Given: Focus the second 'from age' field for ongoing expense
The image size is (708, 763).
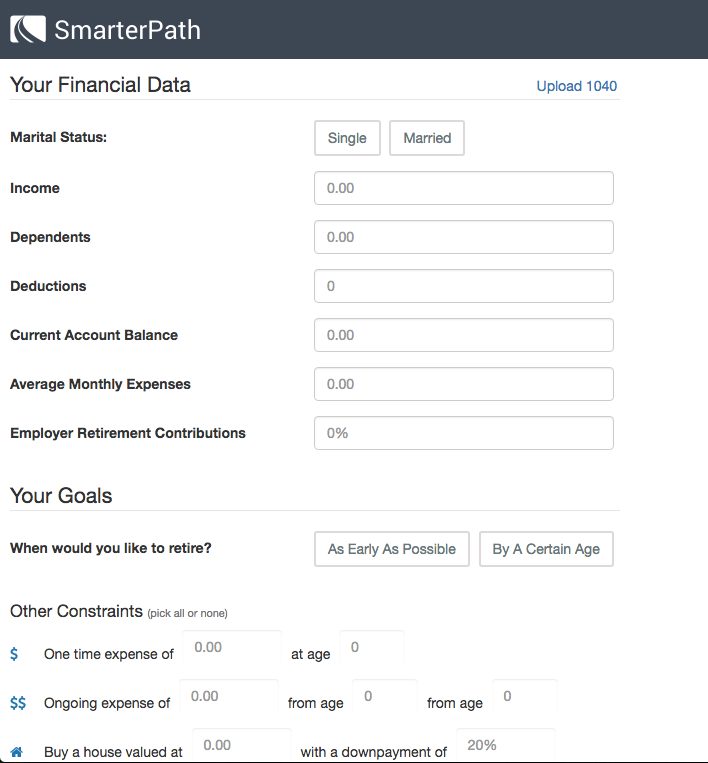Looking at the screenshot, I should tap(525, 696).
